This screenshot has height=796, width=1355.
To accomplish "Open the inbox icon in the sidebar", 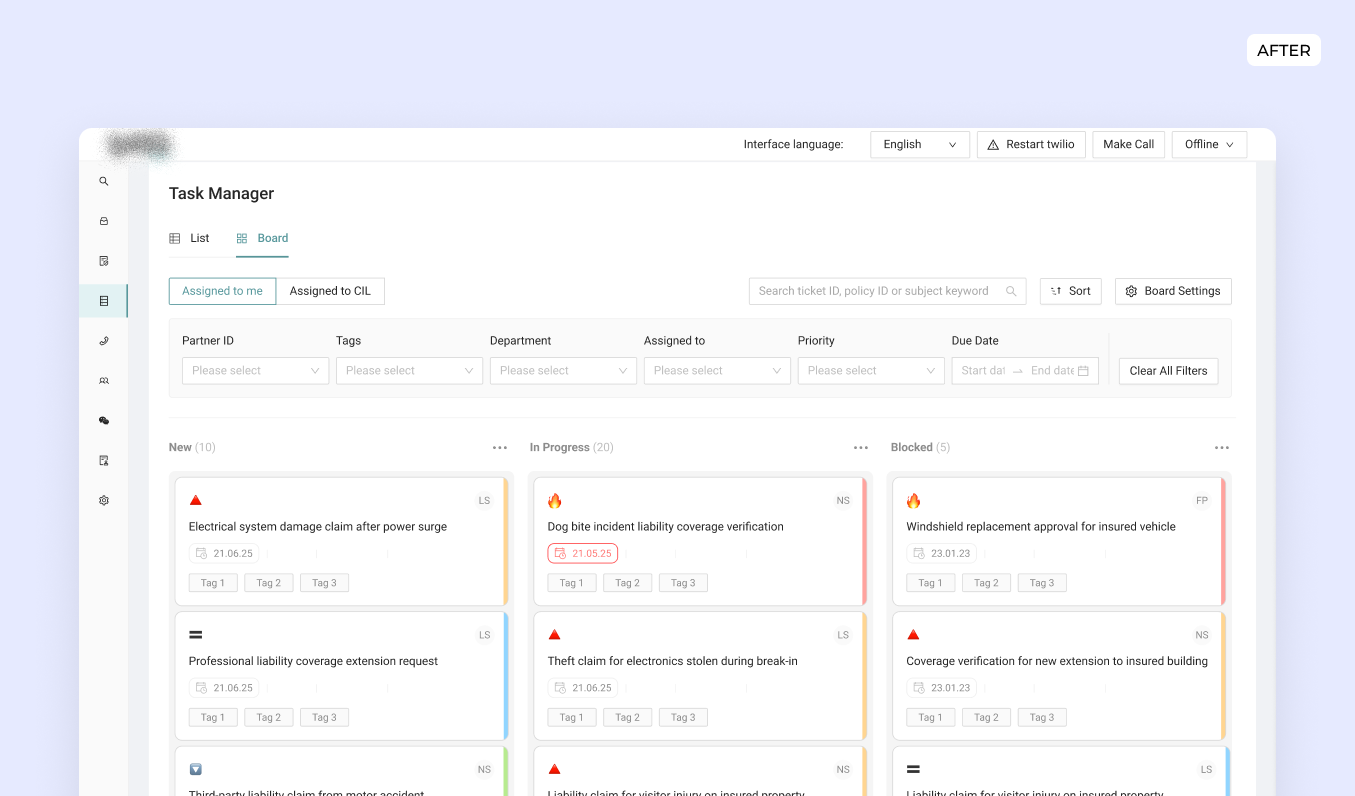I will [x=104, y=221].
